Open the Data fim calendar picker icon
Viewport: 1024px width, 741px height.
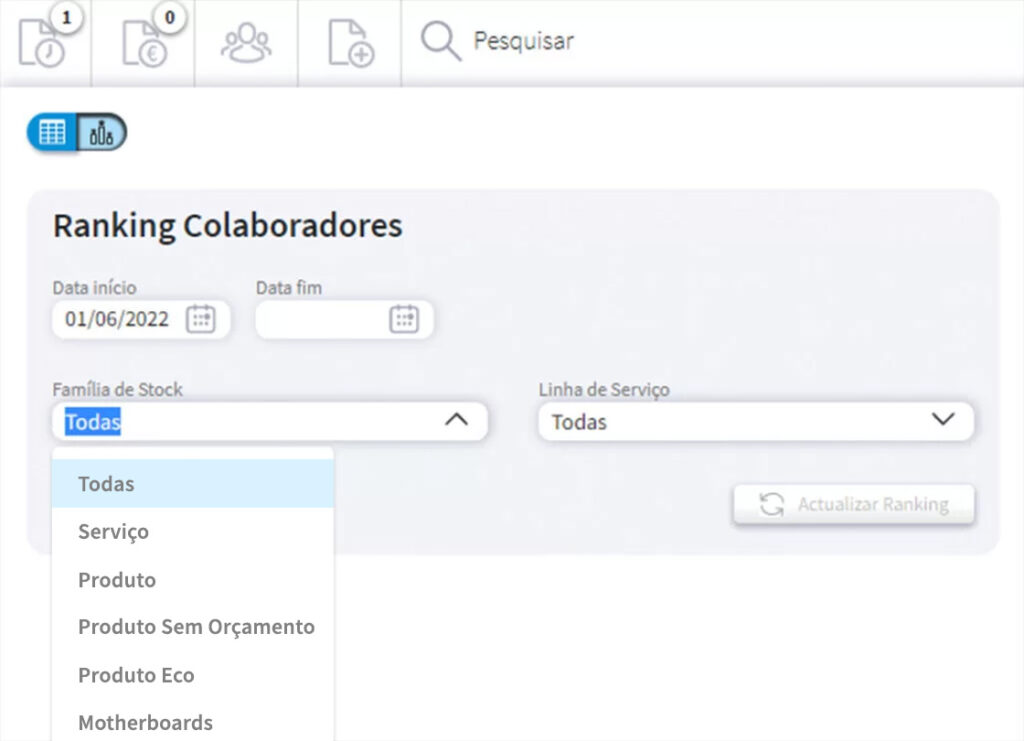click(406, 319)
